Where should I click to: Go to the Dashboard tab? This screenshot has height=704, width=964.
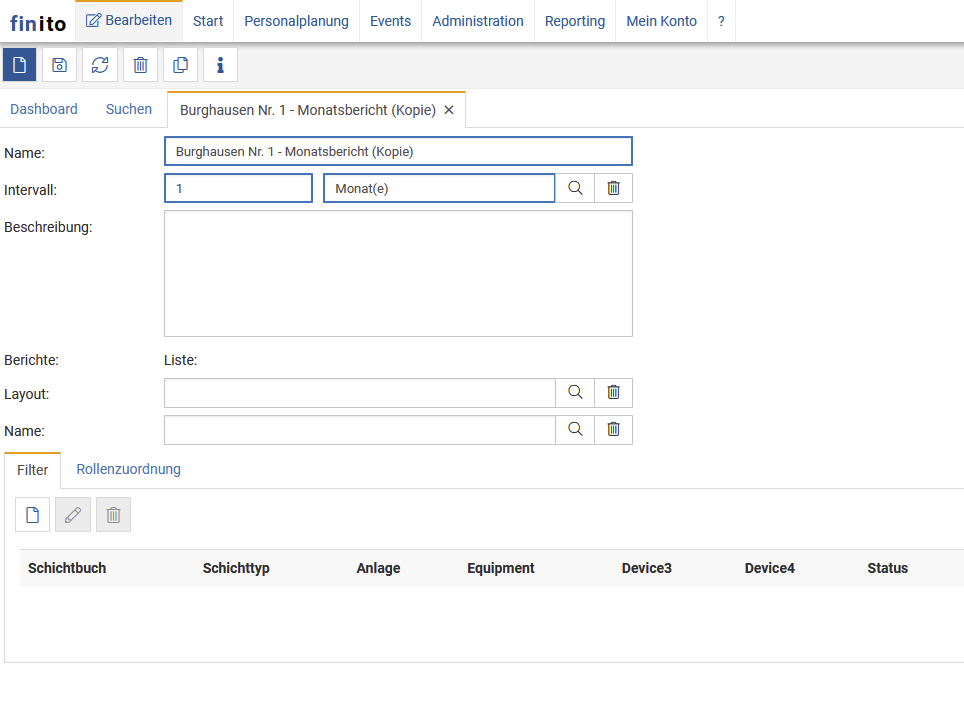tap(44, 109)
